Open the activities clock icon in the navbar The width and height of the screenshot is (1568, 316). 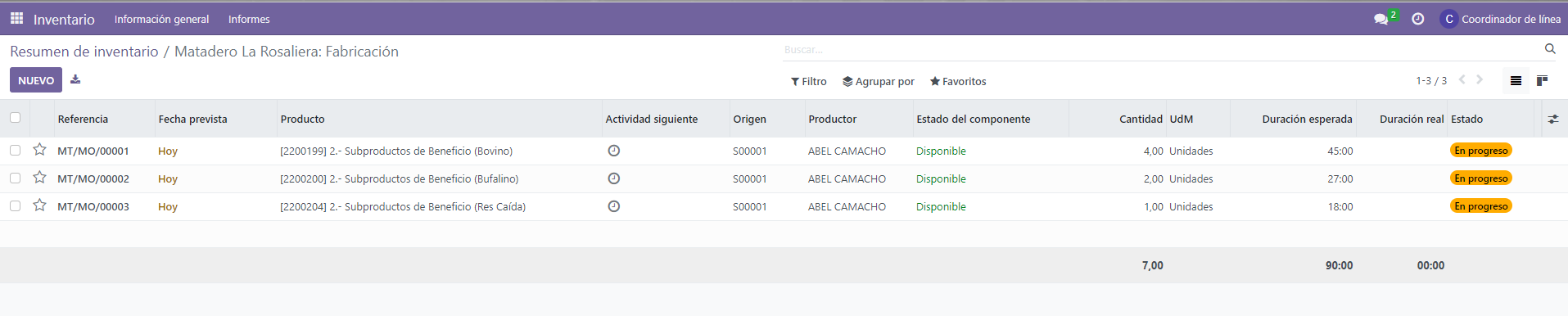tap(1418, 19)
